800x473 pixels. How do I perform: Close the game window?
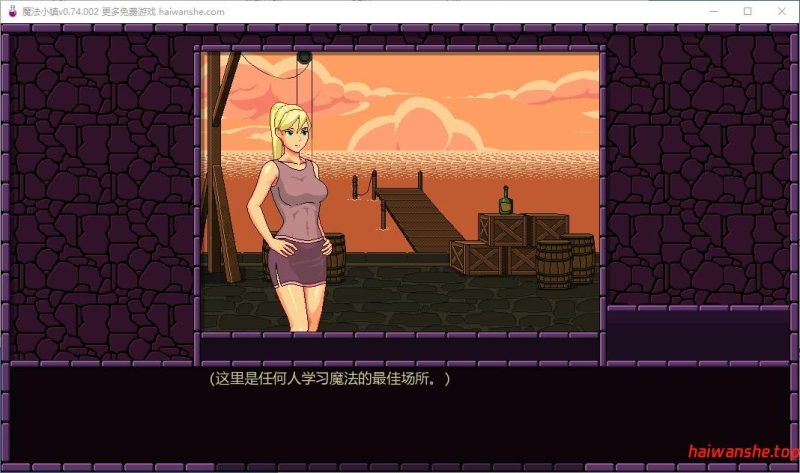click(x=782, y=11)
